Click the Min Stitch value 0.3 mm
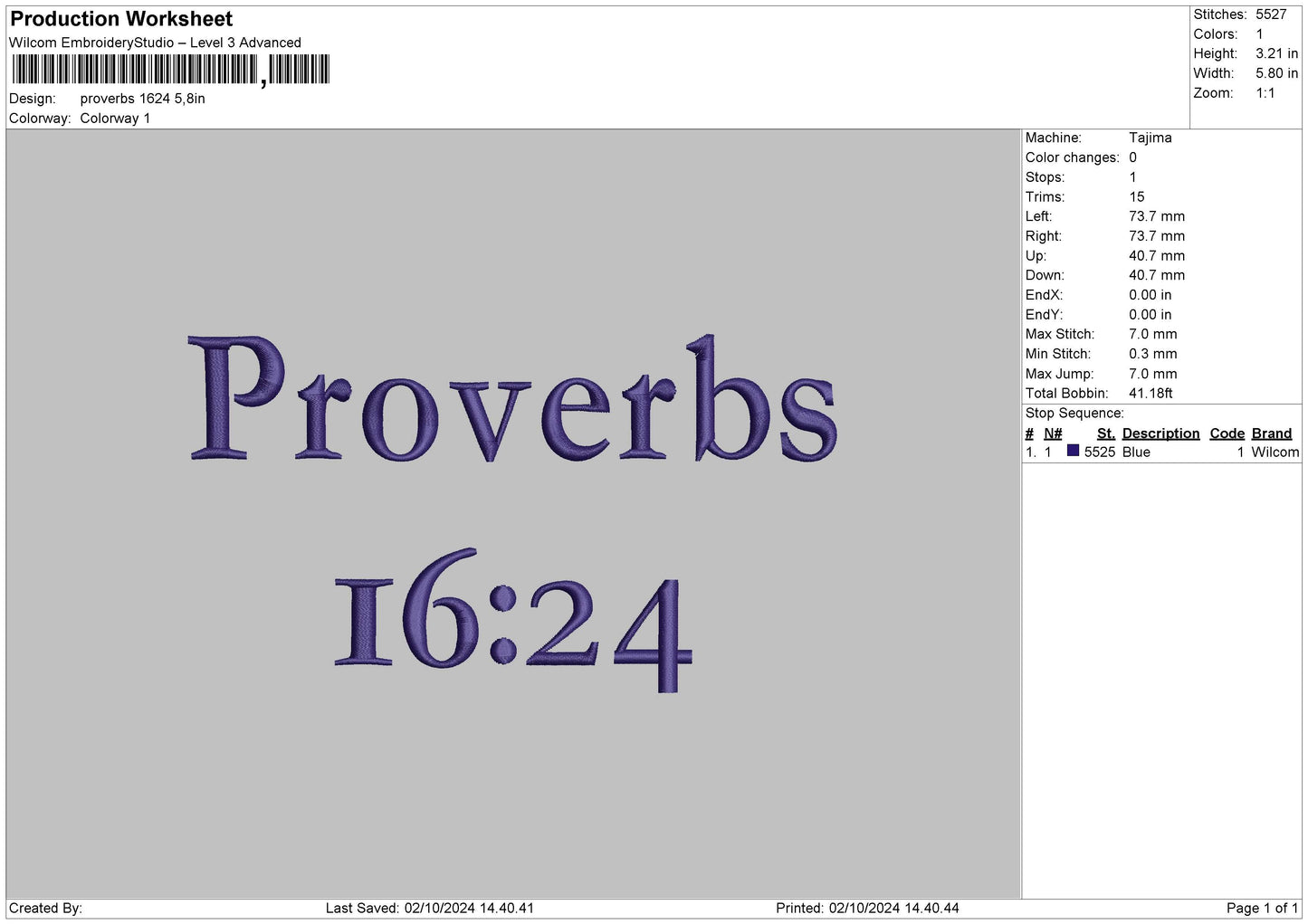This screenshot has height=924, width=1308. [x=1153, y=354]
